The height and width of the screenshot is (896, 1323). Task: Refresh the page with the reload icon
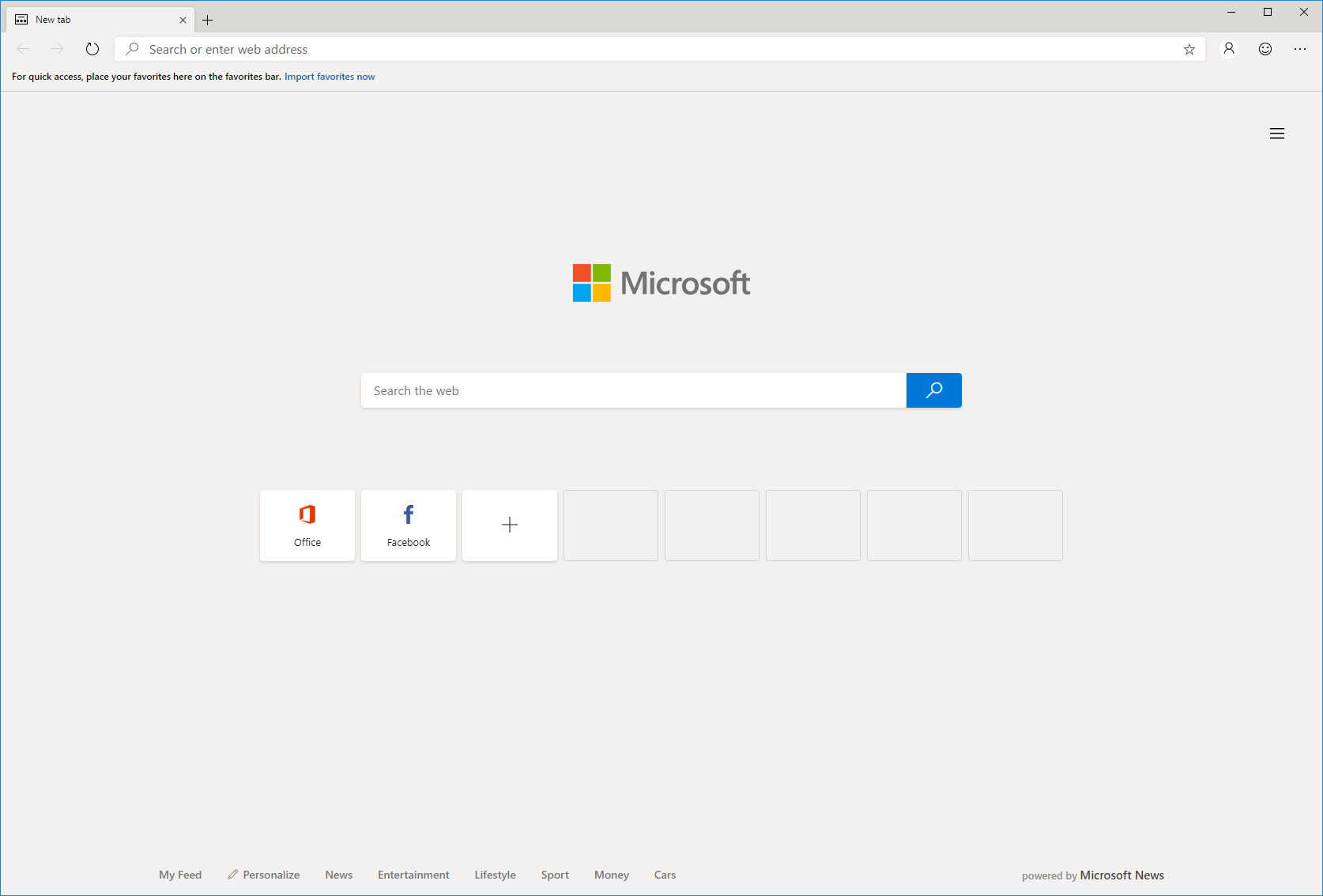pyautogui.click(x=92, y=49)
